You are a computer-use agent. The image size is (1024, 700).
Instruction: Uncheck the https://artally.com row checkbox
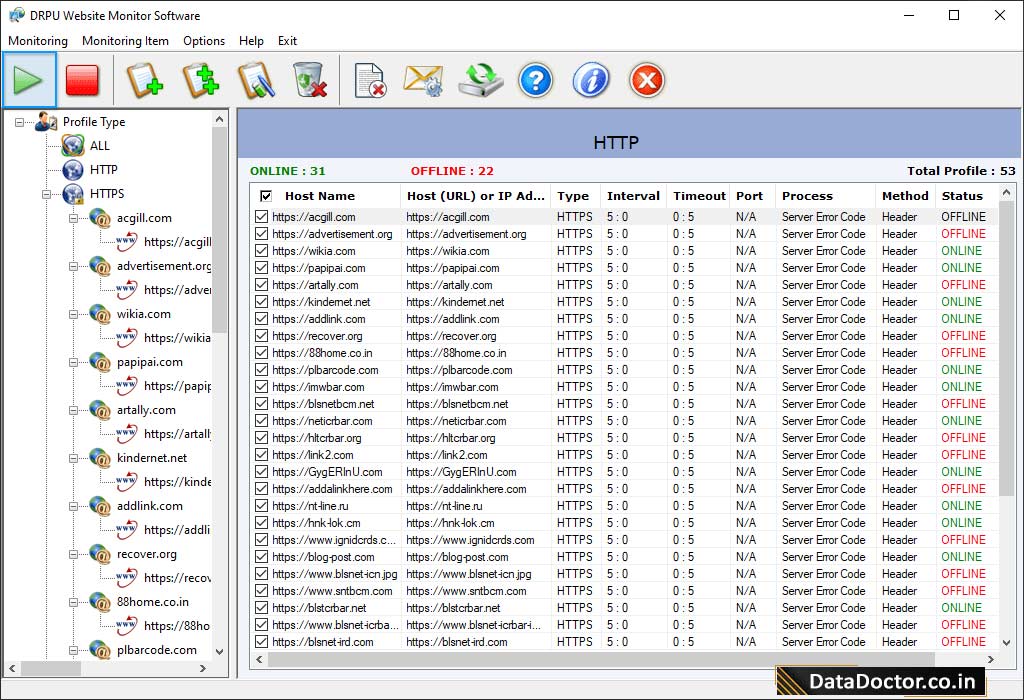click(x=262, y=284)
